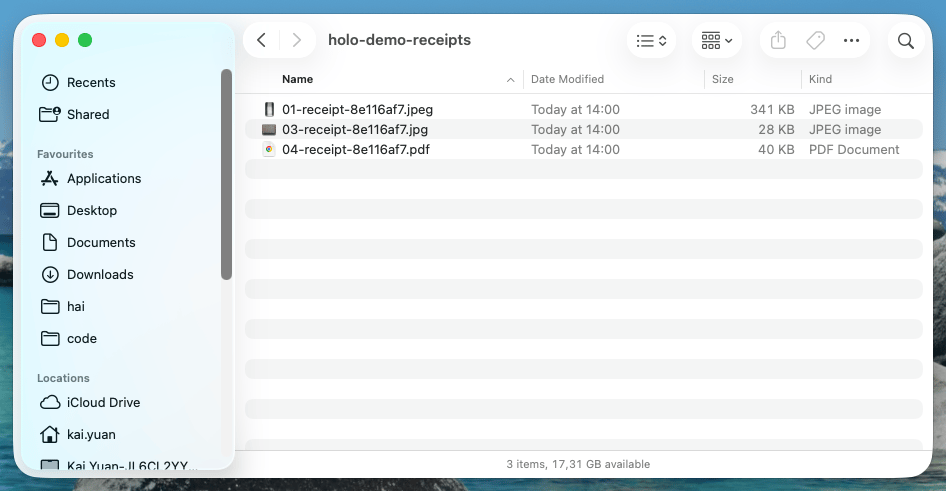Close the Finder window with red button
Image resolution: width=946 pixels, height=491 pixels.
point(39,40)
